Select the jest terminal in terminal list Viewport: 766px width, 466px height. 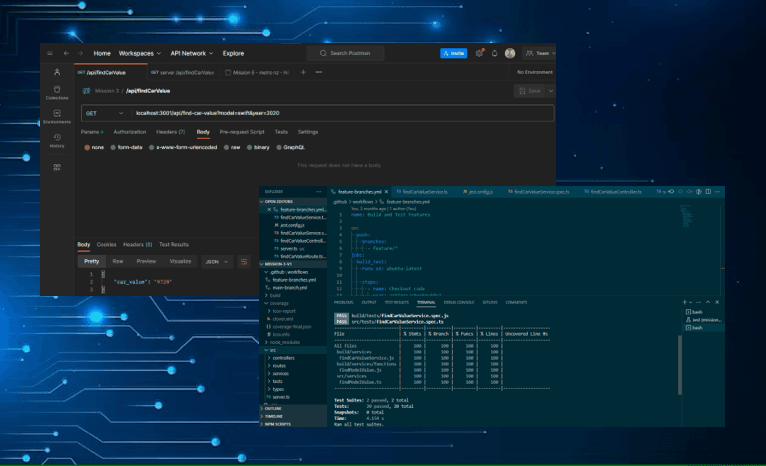click(703, 320)
